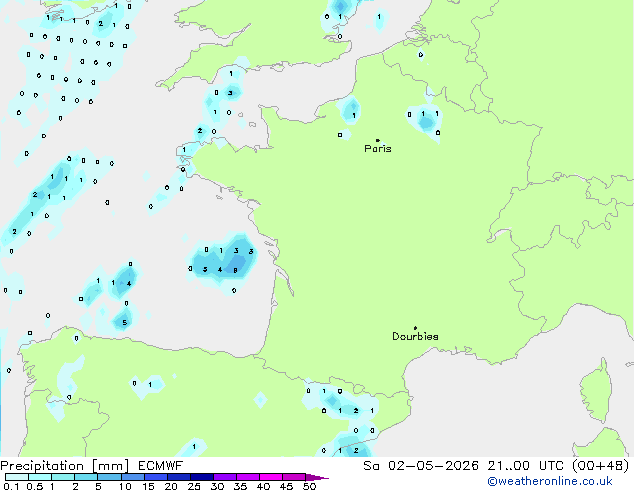
Task: Click the legend value label 10
Action: click(125, 486)
